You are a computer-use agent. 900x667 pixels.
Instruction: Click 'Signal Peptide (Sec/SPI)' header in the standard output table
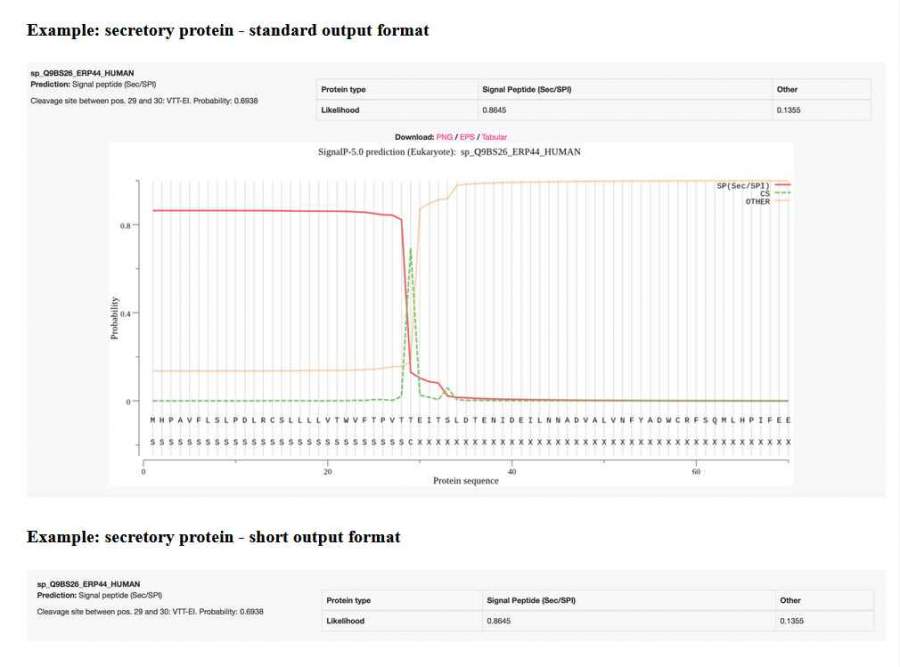click(x=525, y=89)
